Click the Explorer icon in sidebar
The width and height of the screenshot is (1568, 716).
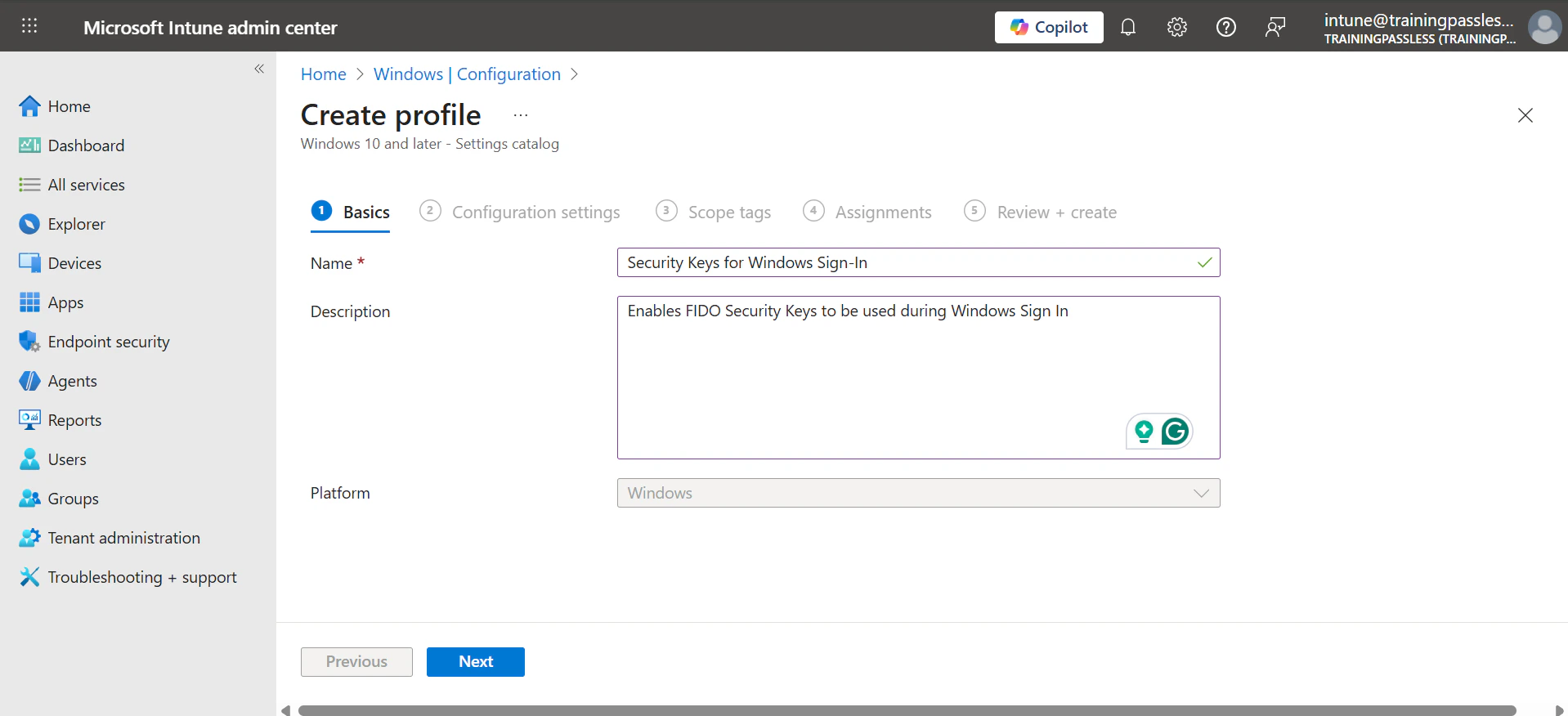click(x=29, y=224)
